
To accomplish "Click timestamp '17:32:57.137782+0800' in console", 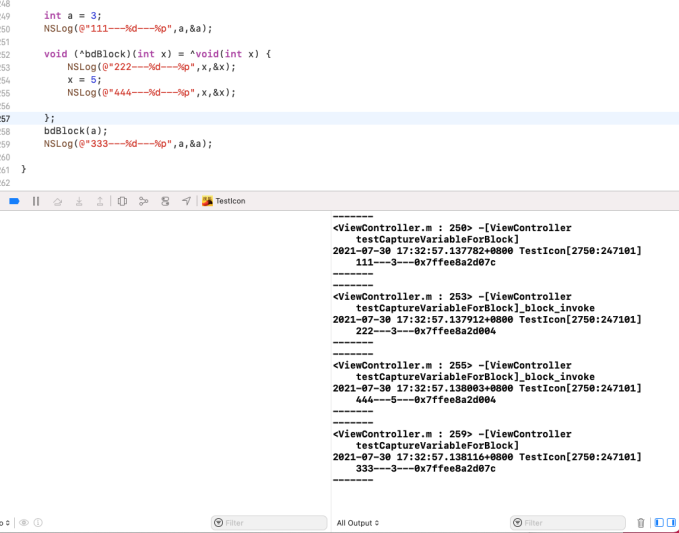I will click(x=455, y=251).
